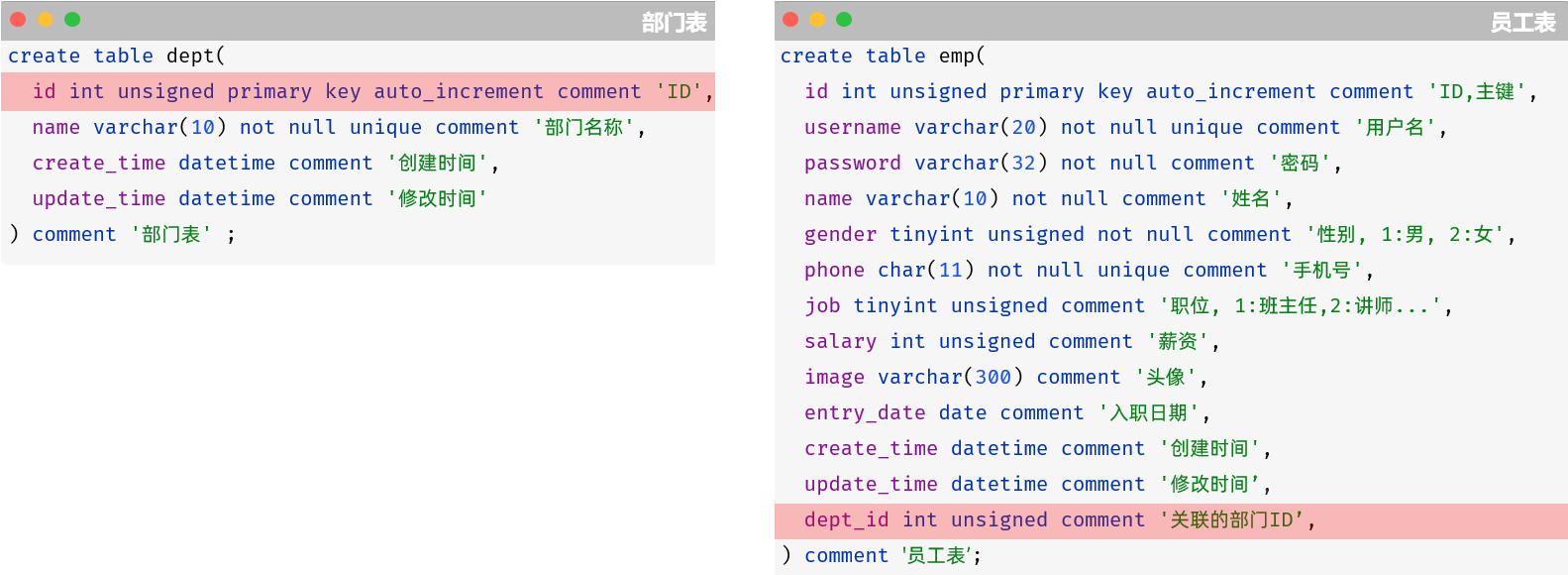The height and width of the screenshot is (575, 1568).
Task: Click the '头像' comment string
Action: tap(1166, 378)
